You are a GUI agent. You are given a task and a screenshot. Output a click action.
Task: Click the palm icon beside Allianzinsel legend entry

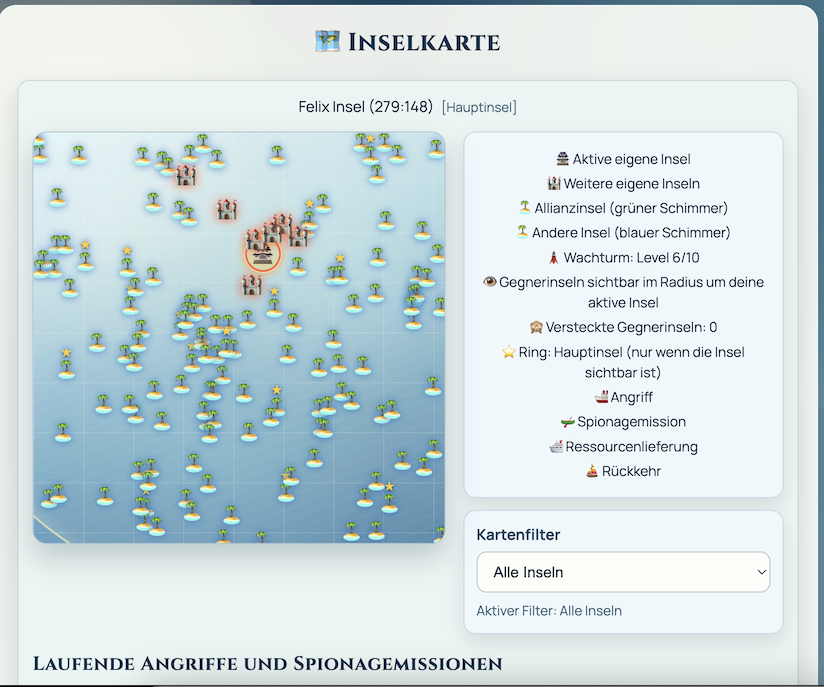522,208
